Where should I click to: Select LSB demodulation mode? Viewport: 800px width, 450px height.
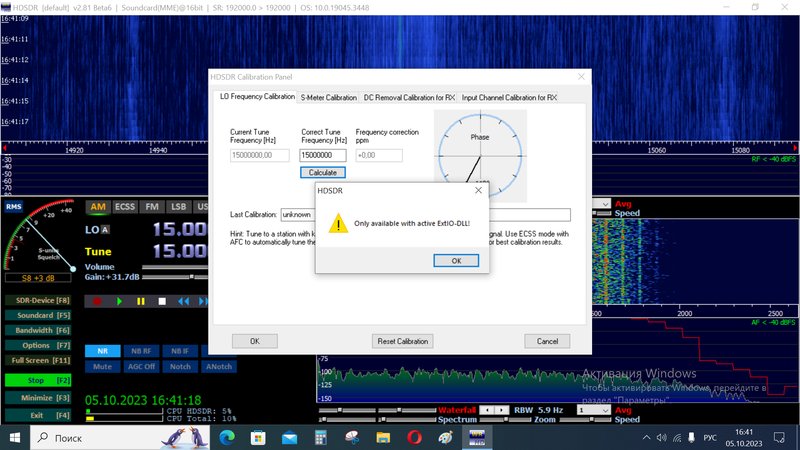coord(178,207)
